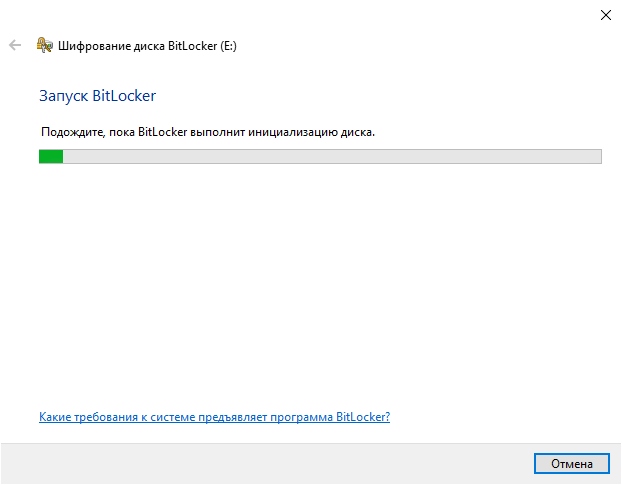Image resolution: width=622 pixels, height=485 pixels.
Task: Click the Запуск BitLocker heading
Action: pos(98,96)
